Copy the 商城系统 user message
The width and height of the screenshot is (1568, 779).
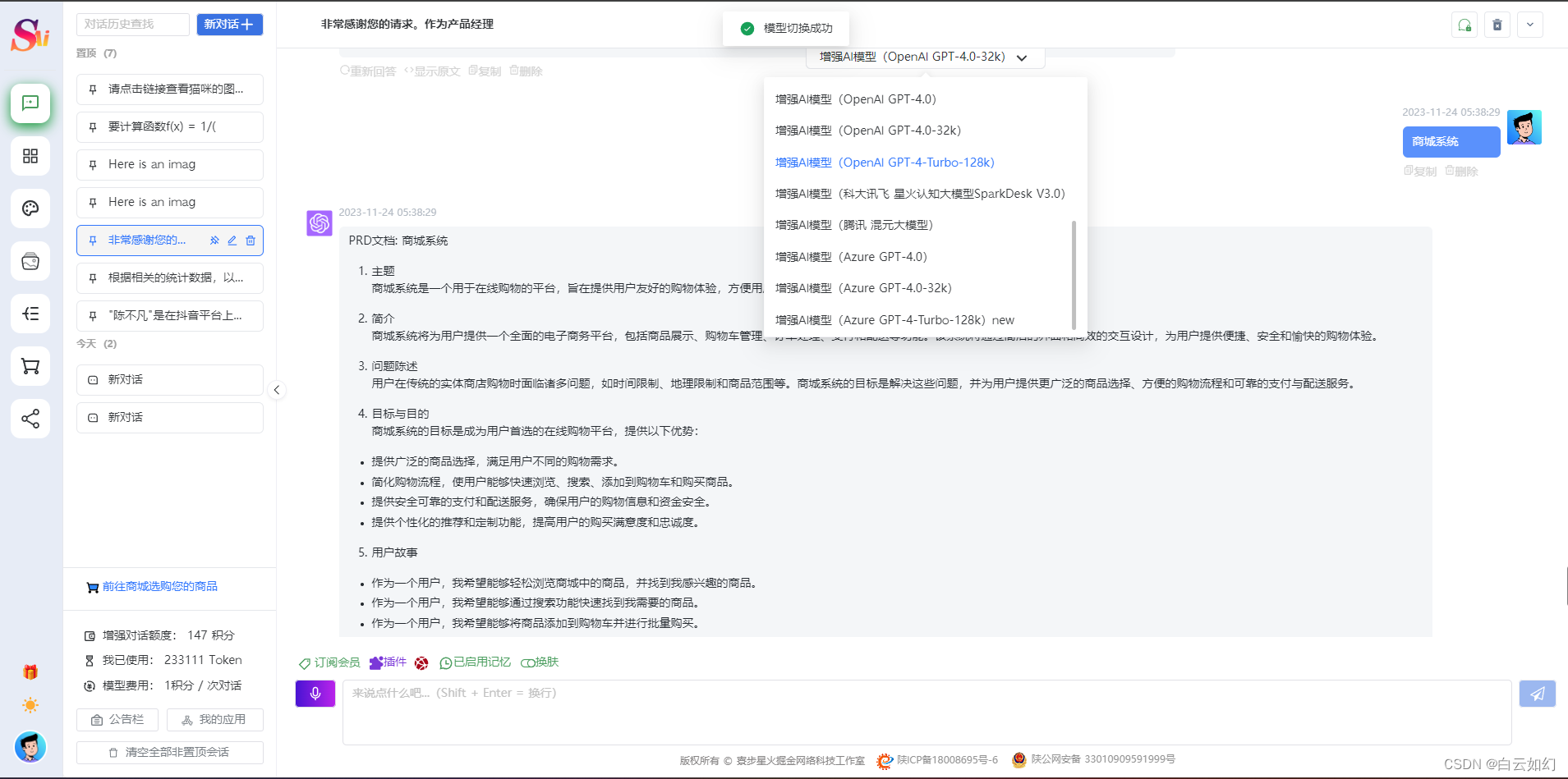1420,172
